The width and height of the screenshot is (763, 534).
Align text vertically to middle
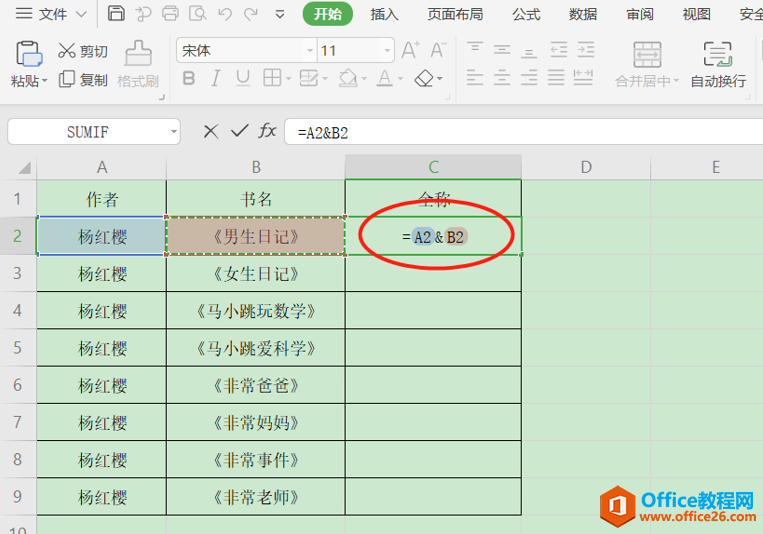[x=502, y=49]
